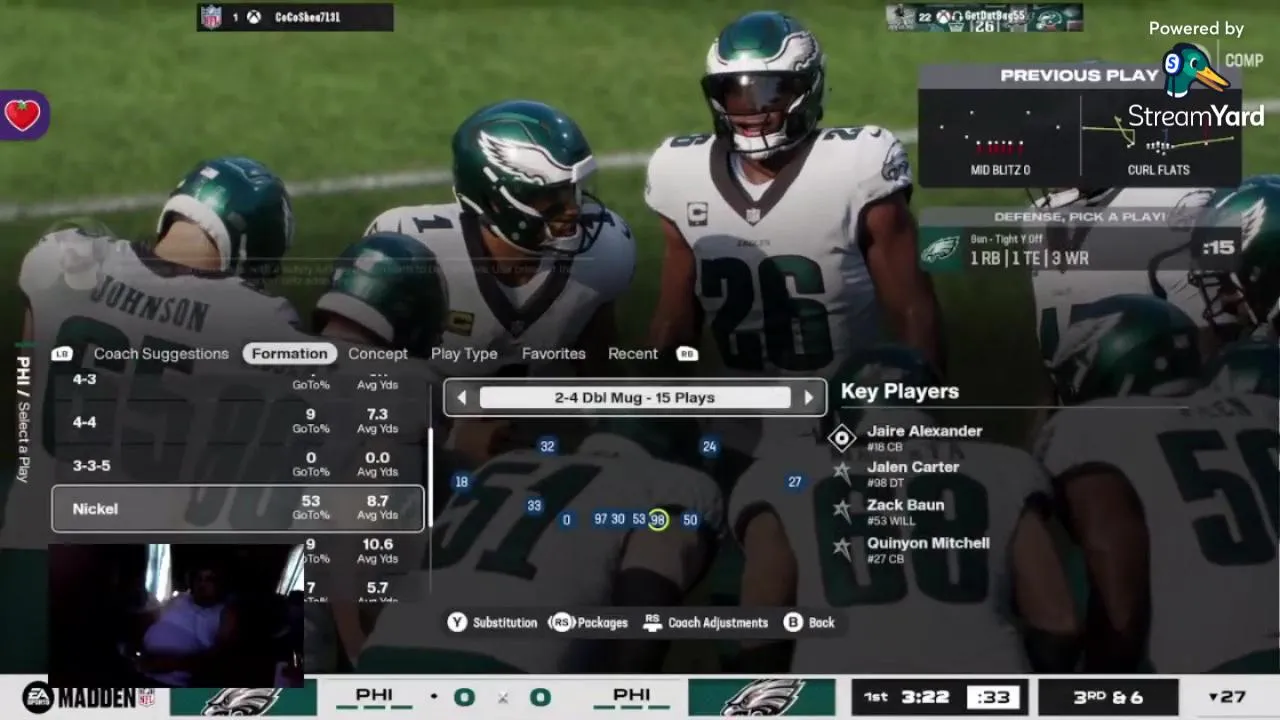The image size is (1280, 720).
Task: Click the star beside Quinyon Mitchell
Action: pos(842,548)
